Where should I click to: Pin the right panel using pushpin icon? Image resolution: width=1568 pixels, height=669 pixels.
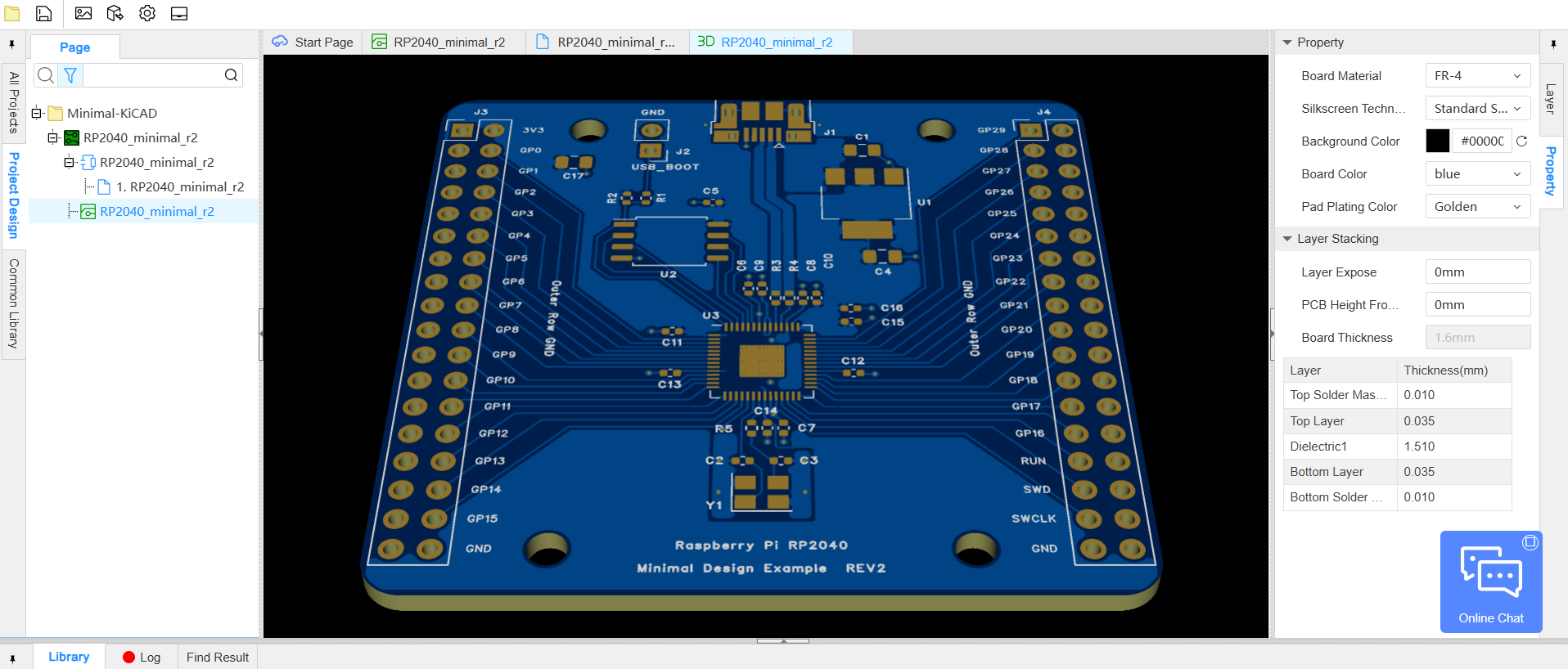tap(1552, 43)
